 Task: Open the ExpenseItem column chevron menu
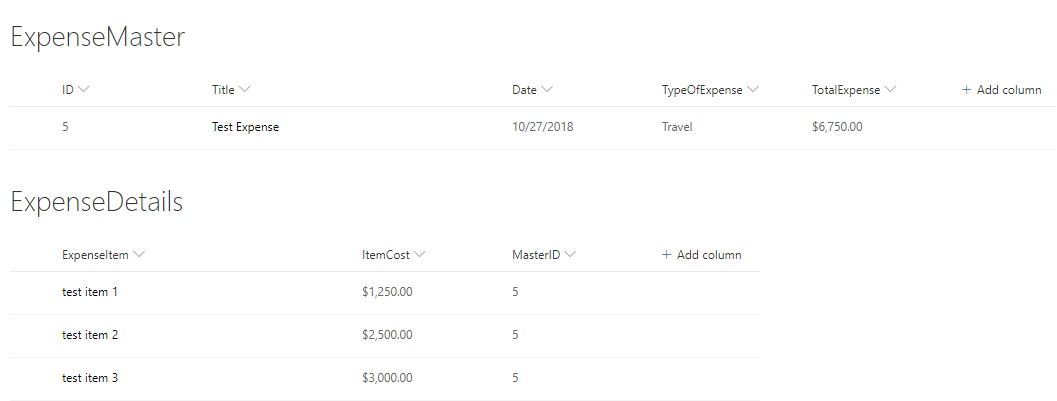tap(139, 255)
